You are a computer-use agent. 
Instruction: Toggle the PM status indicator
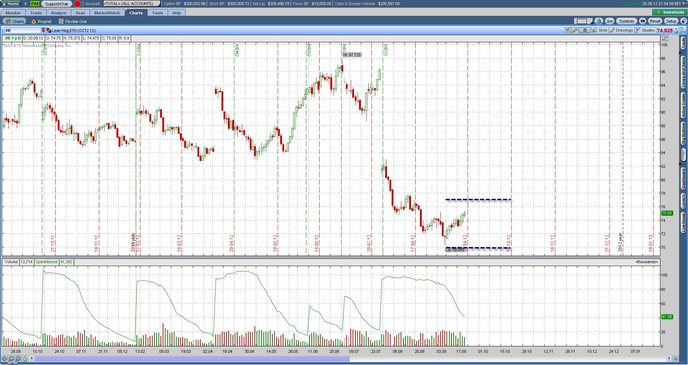(35, 4)
